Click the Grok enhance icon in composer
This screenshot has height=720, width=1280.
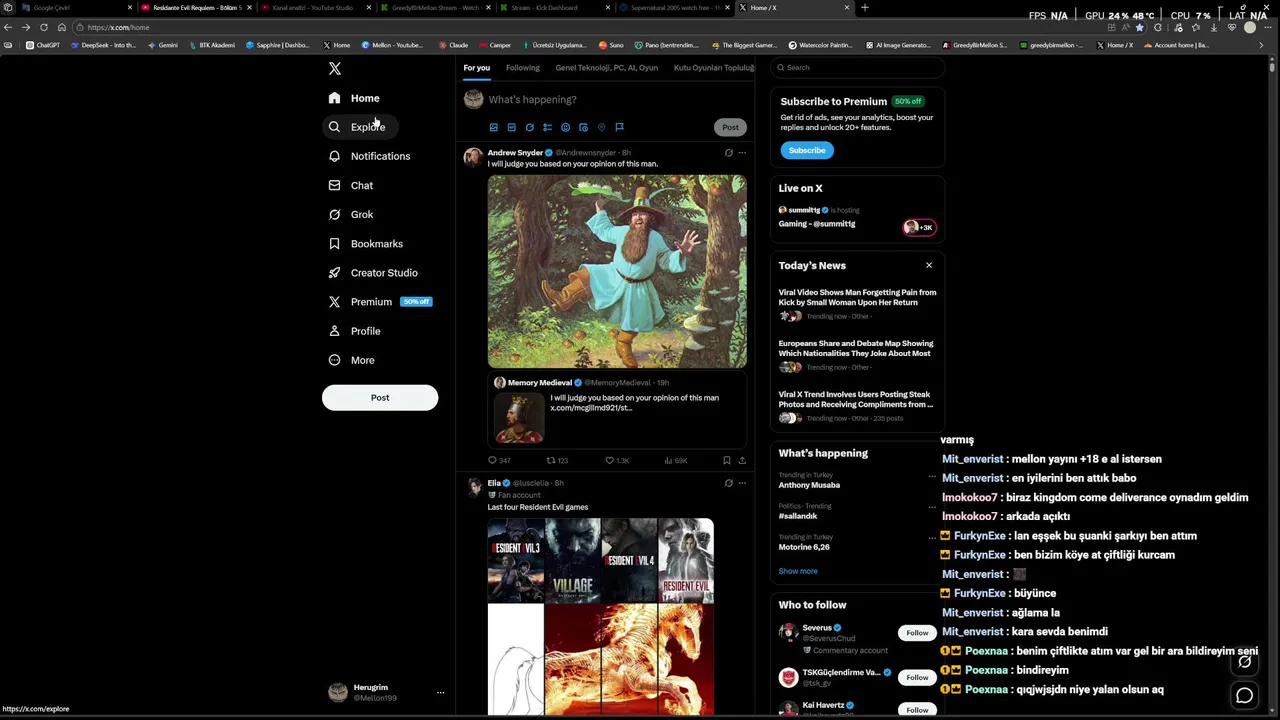point(529,127)
